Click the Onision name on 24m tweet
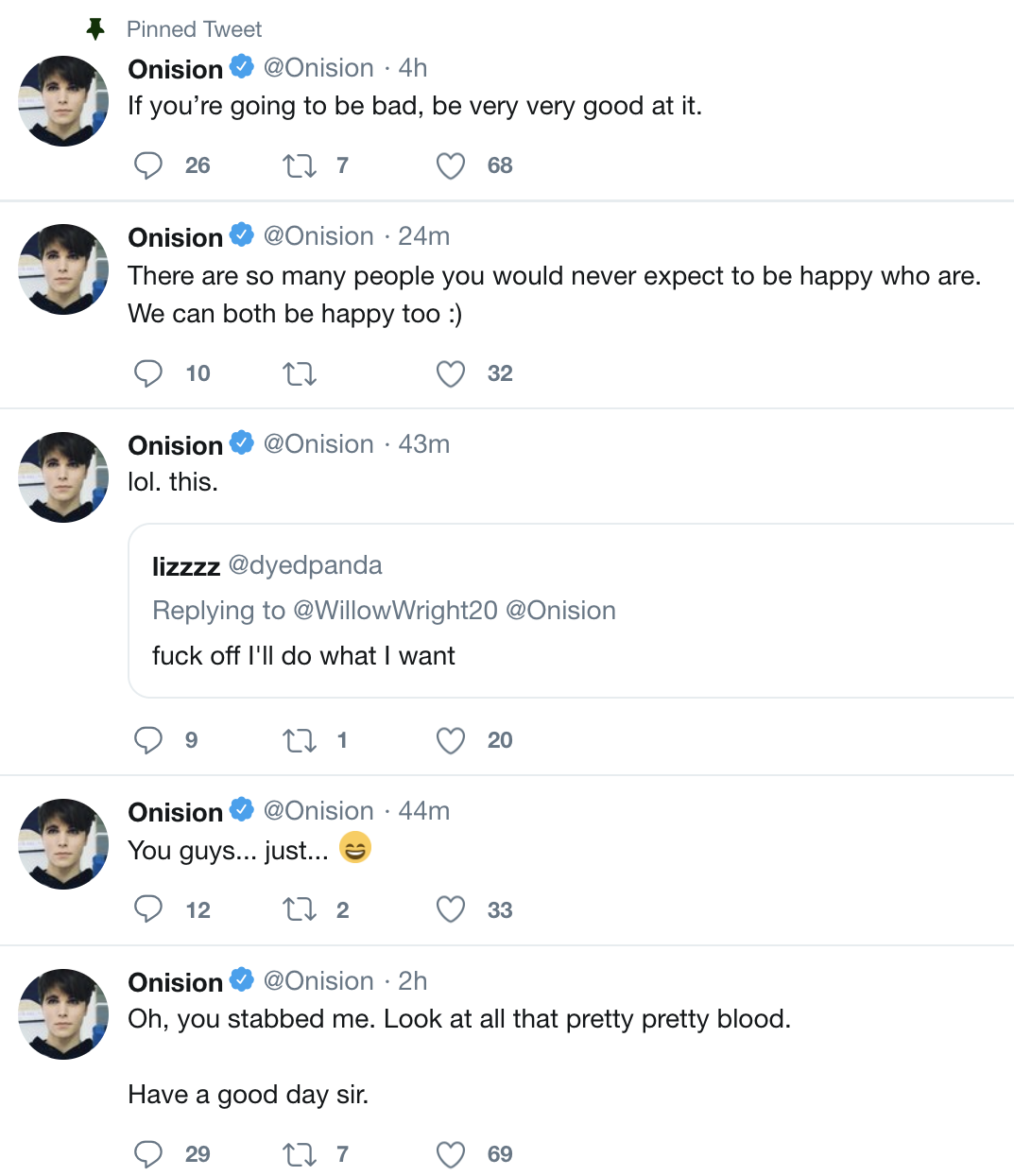 [176, 237]
